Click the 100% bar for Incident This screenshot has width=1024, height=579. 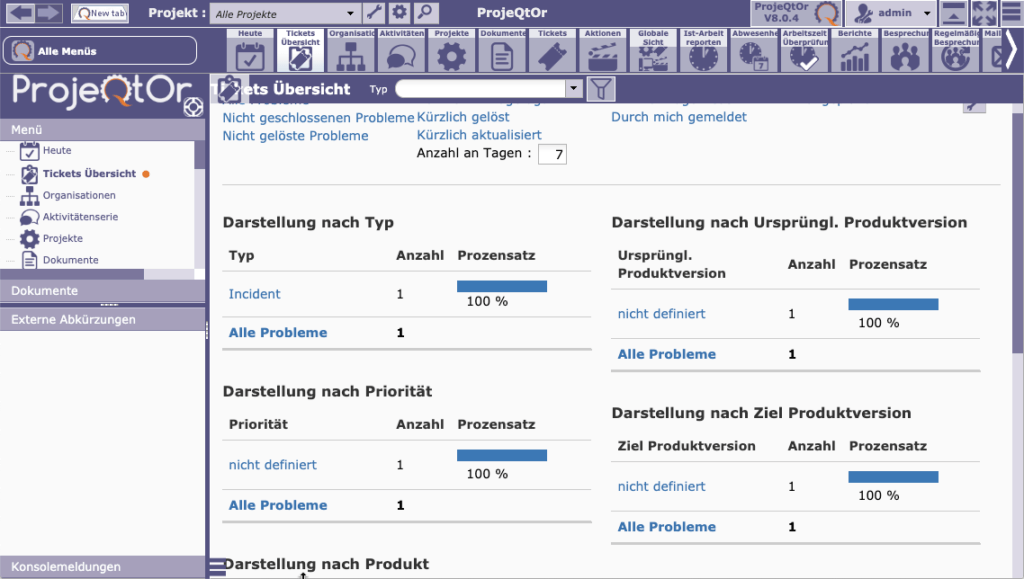(x=501, y=286)
